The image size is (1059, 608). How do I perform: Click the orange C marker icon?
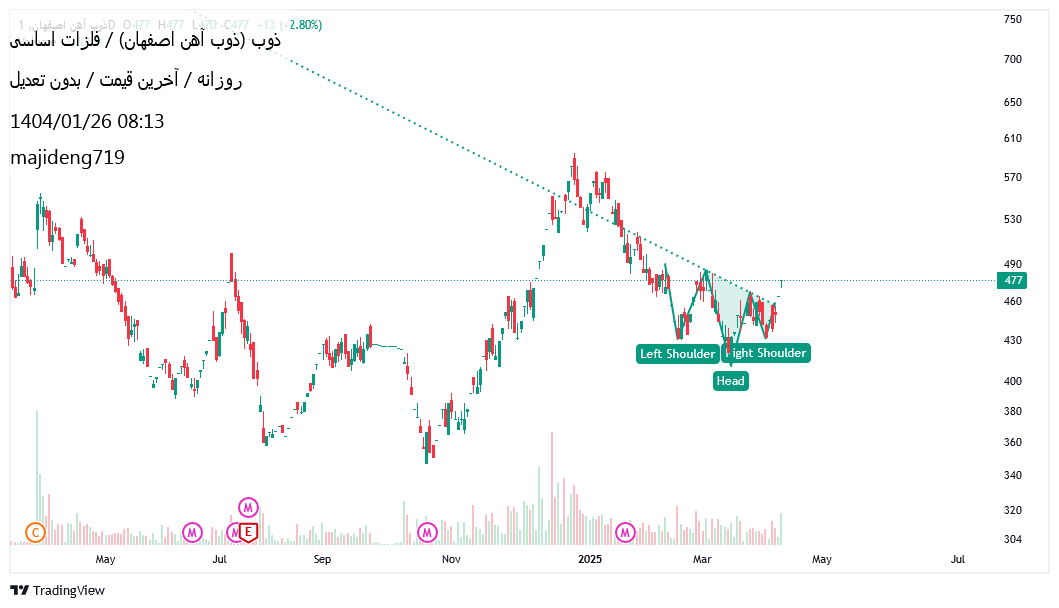coord(35,532)
